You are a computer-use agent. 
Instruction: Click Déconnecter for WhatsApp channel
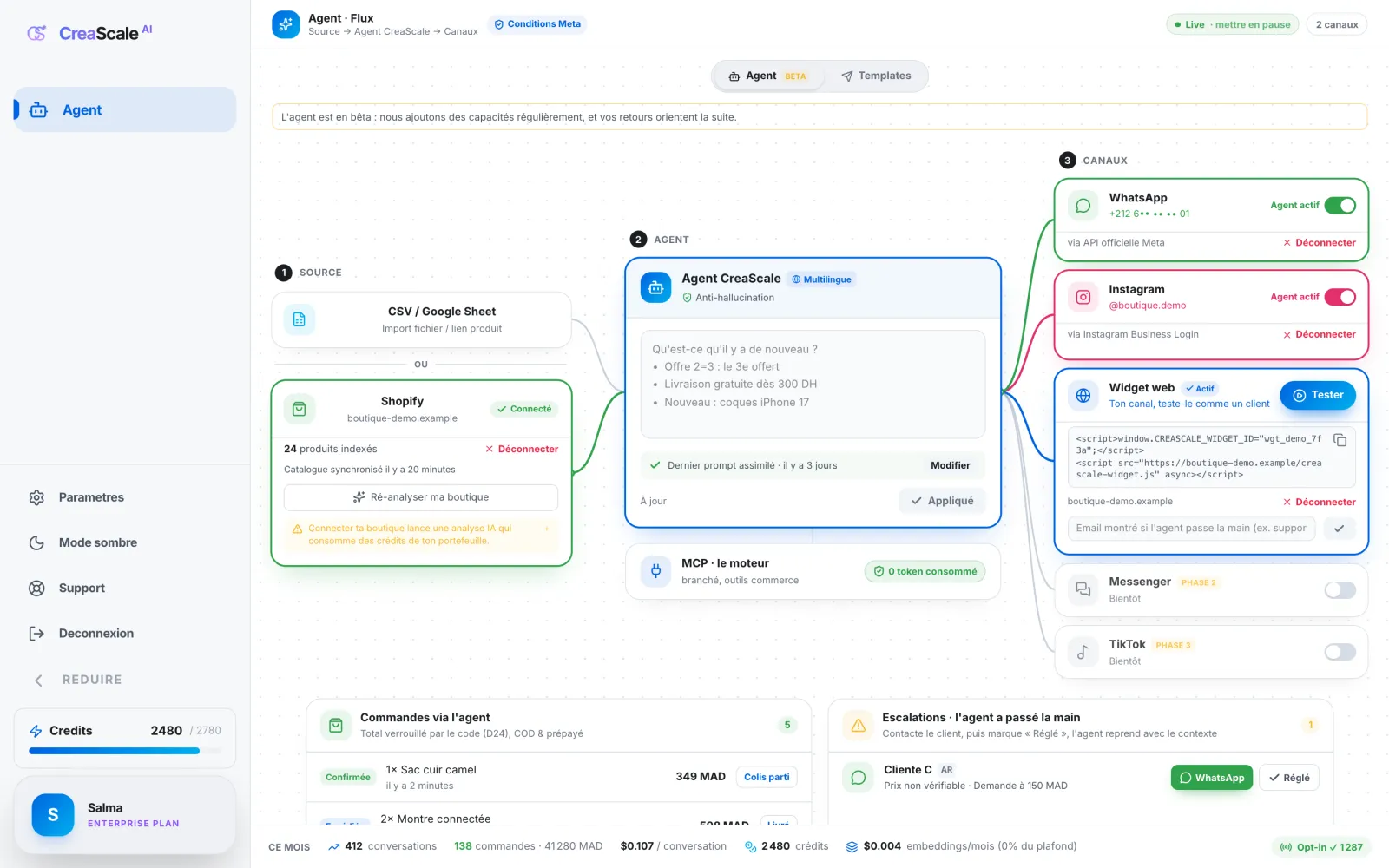coord(1319,243)
